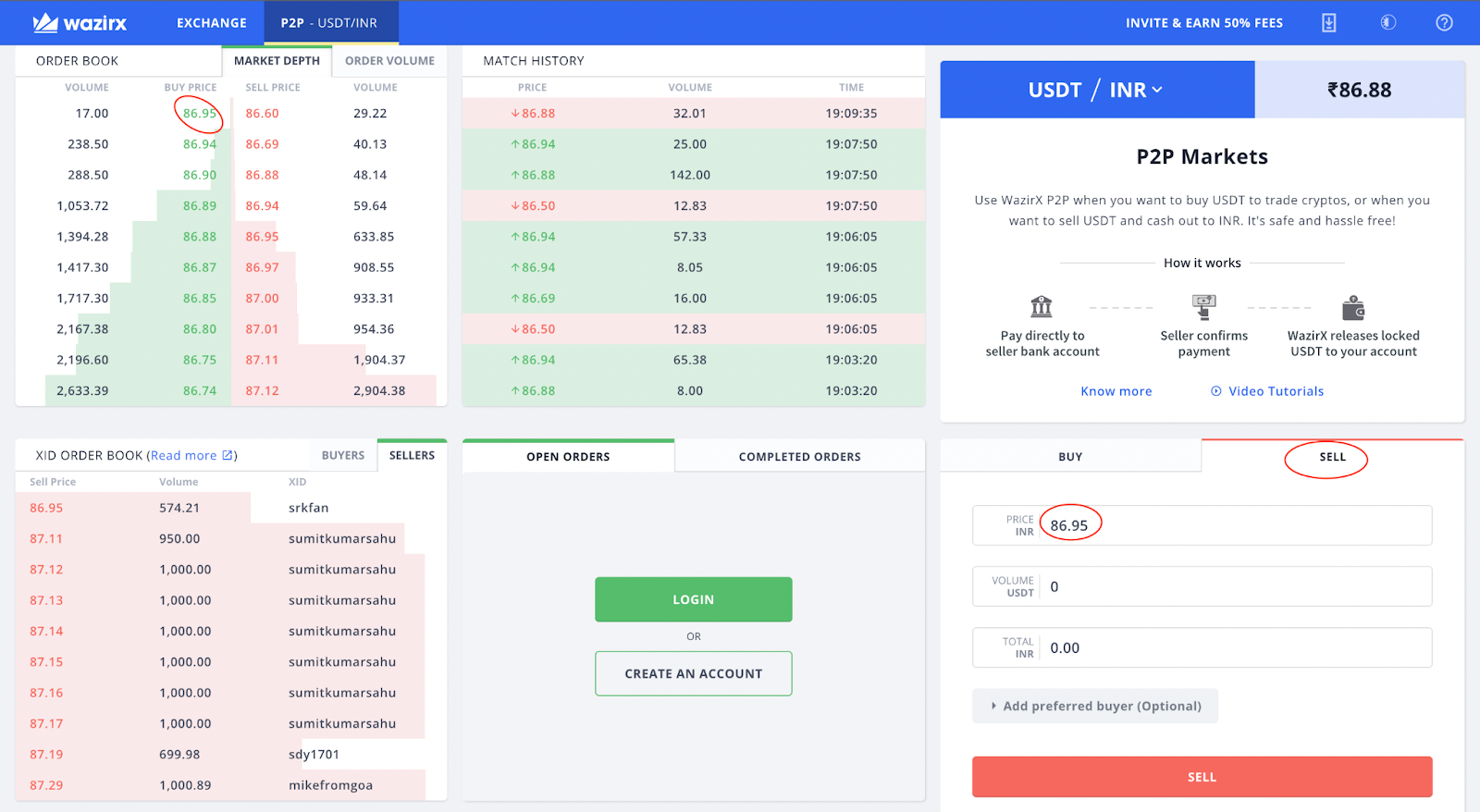The image size is (1480, 812).
Task: Click sell price 87.11 in XID book
Action: tap(46, 538)
